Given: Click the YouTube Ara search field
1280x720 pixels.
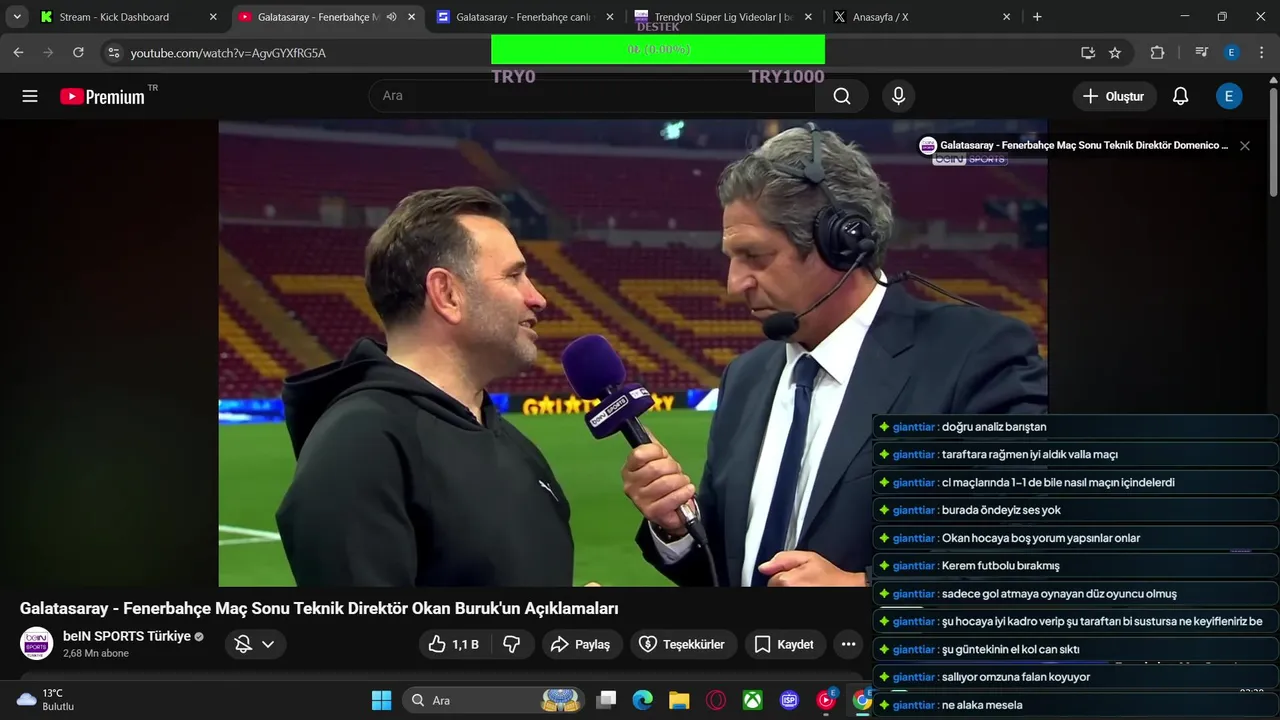Looking at the screenshot, I should coord(594,96).
